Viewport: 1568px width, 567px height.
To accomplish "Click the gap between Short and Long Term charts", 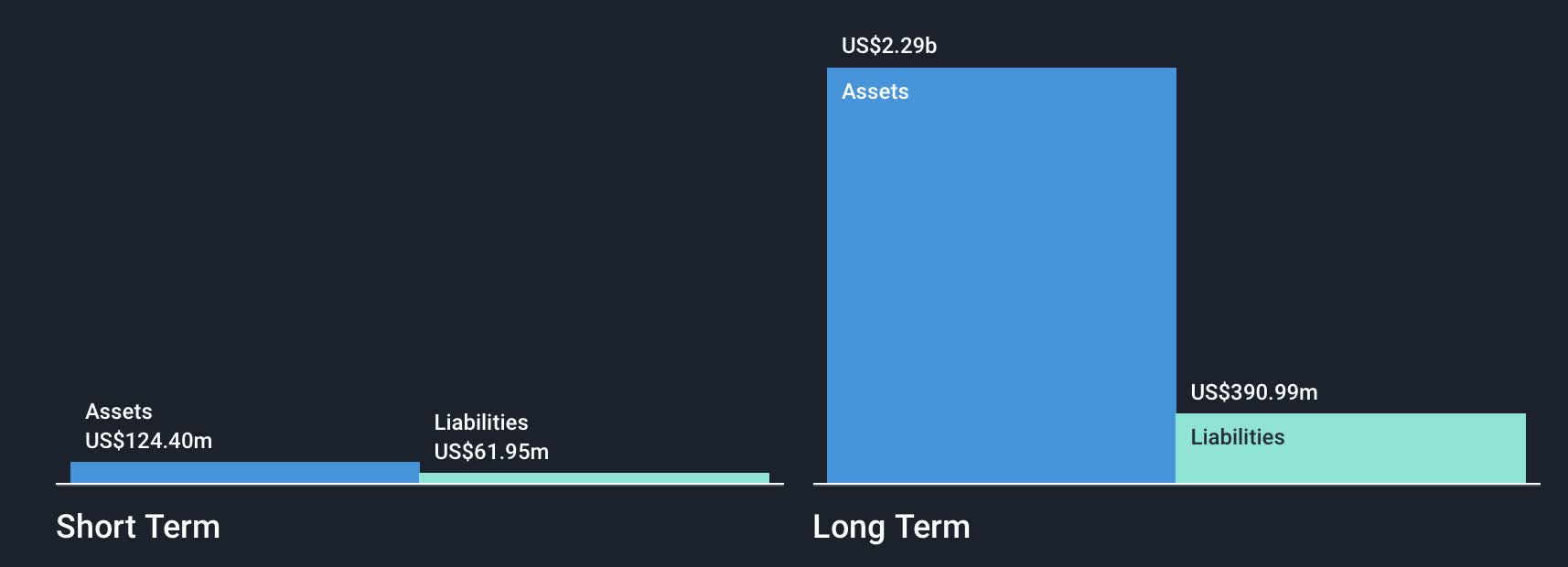I will pyautogui.click(x=798, y=274).
